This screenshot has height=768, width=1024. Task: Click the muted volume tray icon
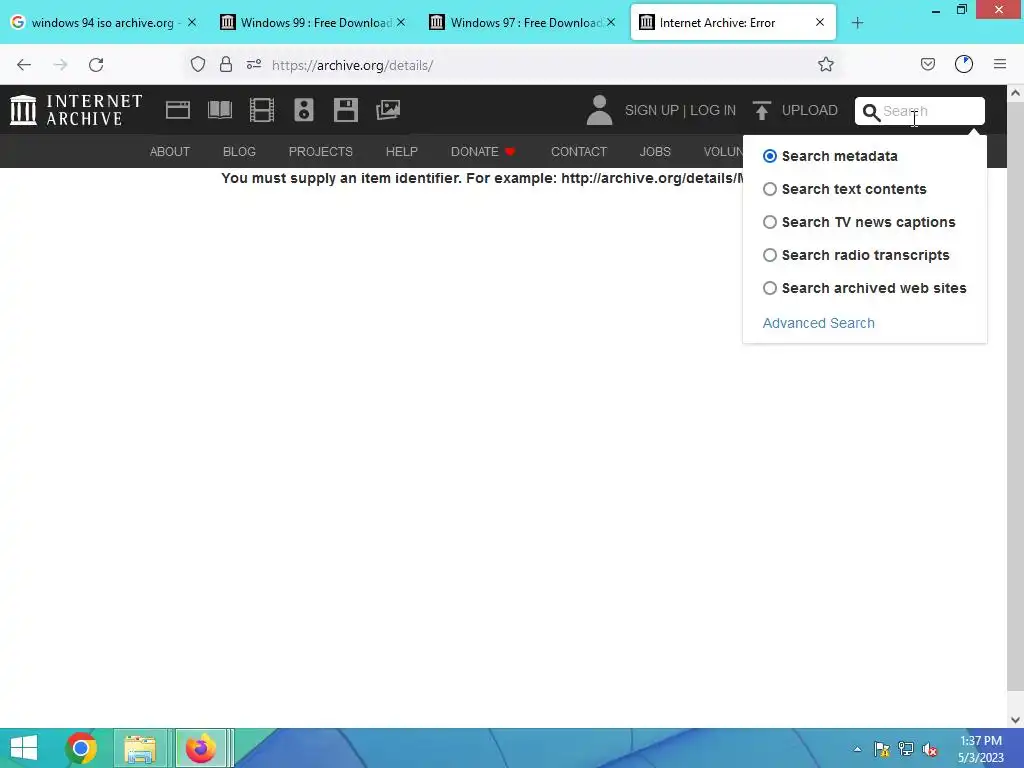pos(930,749)
